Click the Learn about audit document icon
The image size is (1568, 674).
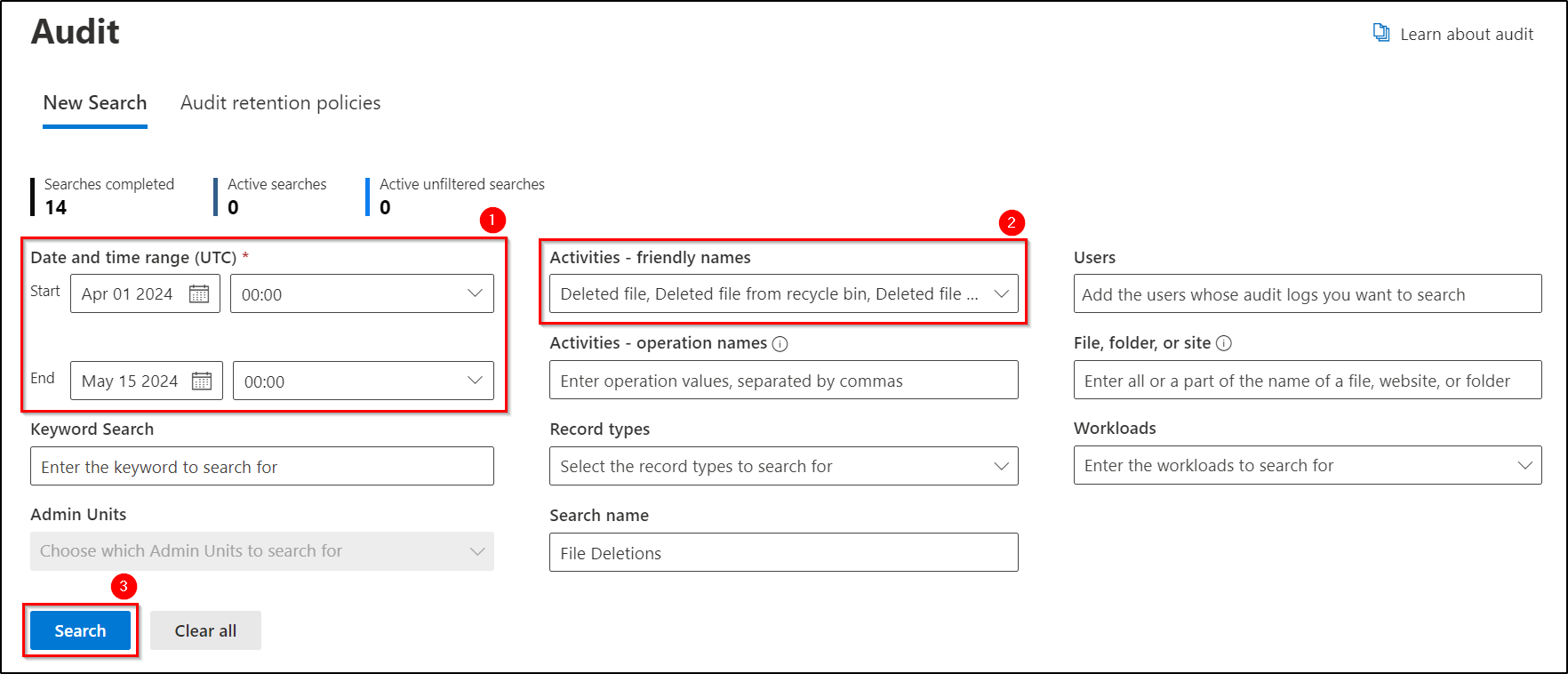1381,33
